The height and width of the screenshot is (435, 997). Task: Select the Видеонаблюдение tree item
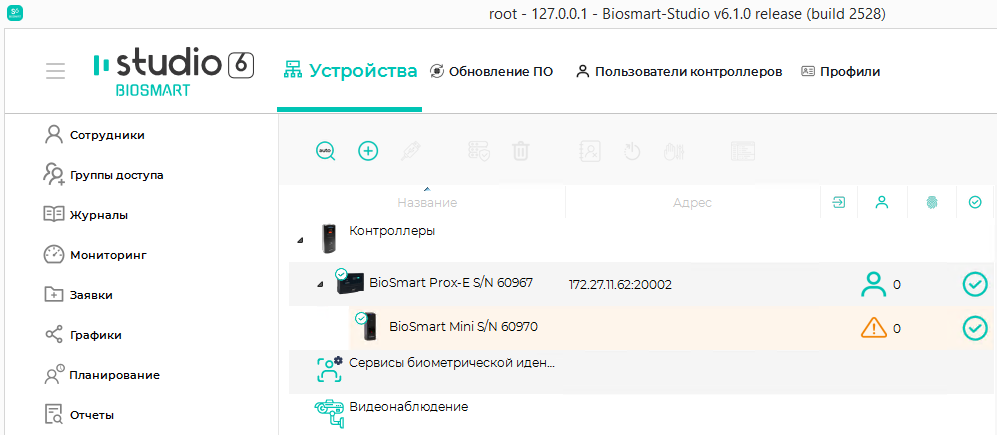point(409,406)
